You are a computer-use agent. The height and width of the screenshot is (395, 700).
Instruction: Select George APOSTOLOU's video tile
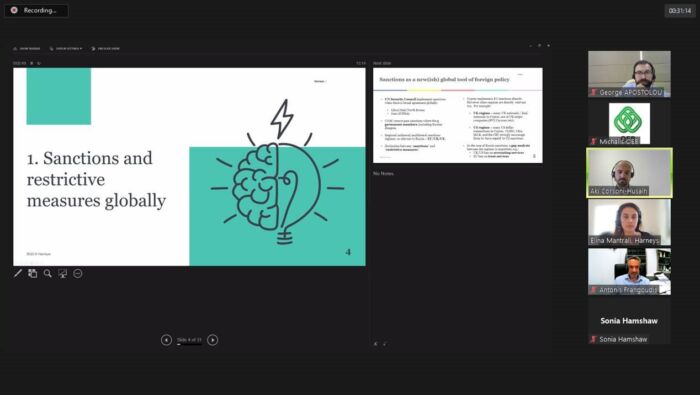629,74
